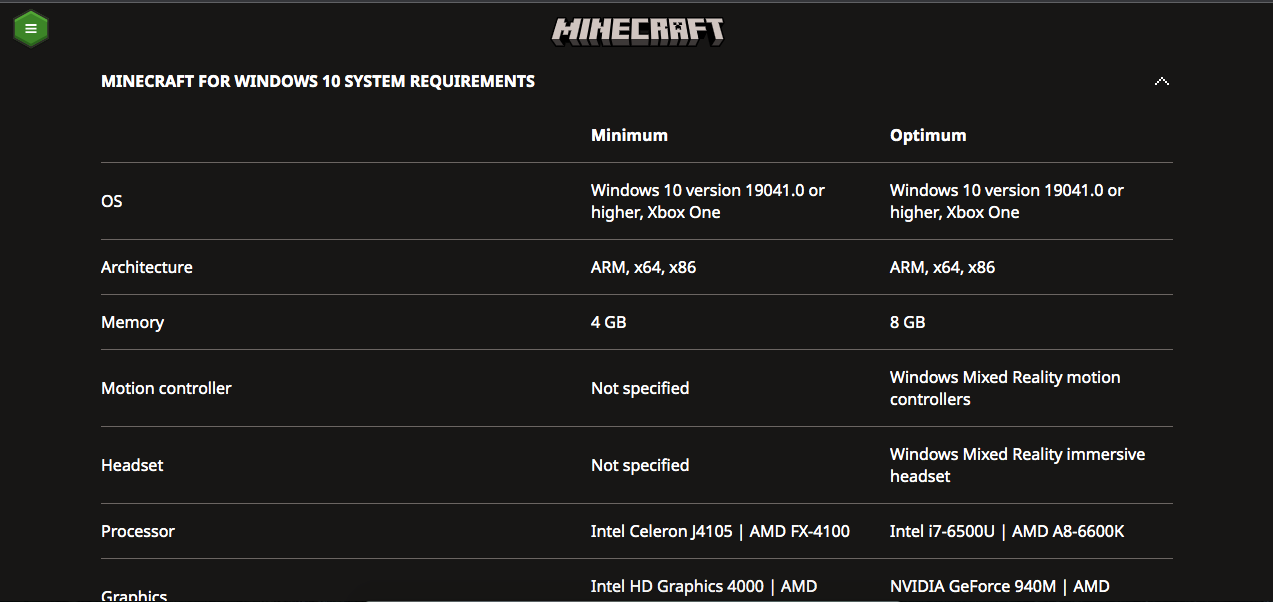Click the Processor row label
The width and height of the screenshot is (1273, 602).
(138, 531)
